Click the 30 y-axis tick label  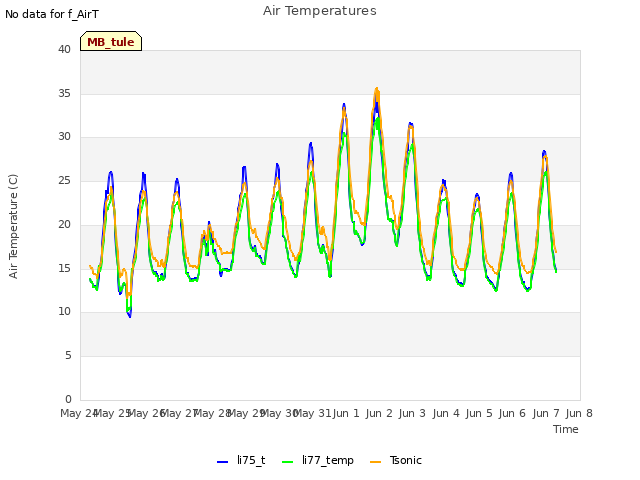pyautogui.click(x=64, y=137)
